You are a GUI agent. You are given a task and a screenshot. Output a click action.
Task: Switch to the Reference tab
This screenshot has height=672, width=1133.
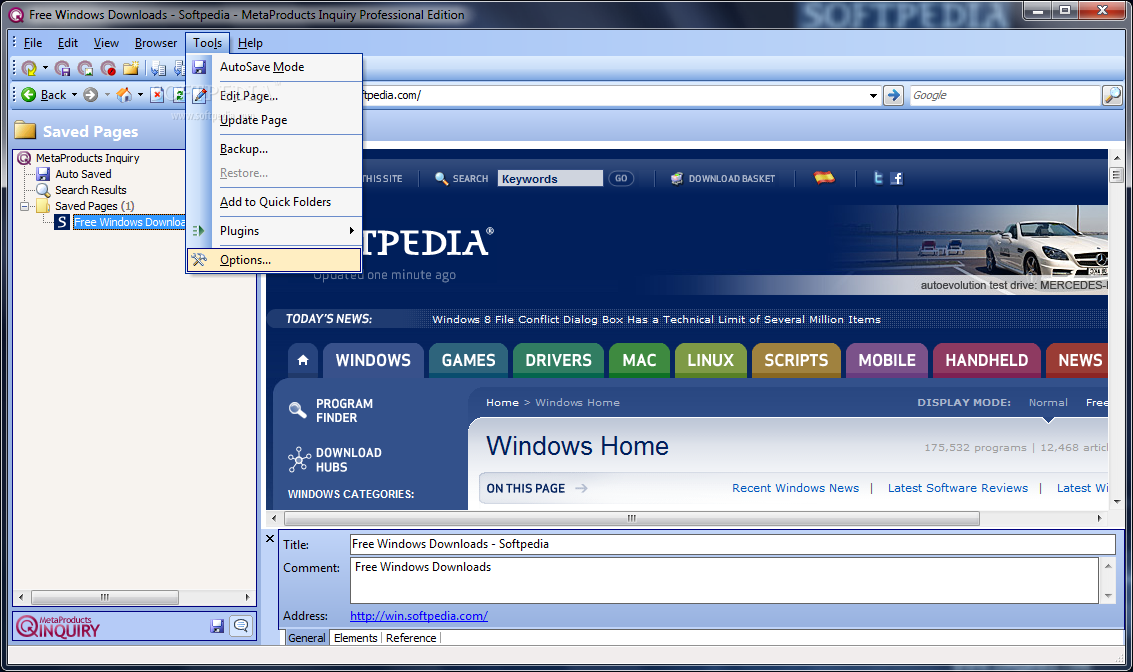point(411,638)
